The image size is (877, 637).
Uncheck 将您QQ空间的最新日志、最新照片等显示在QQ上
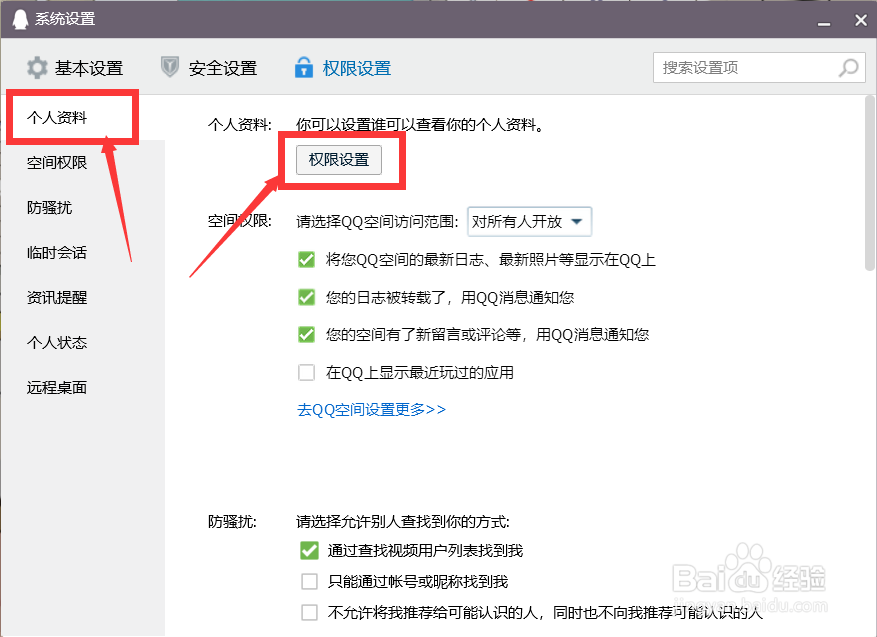pos(307,259)
